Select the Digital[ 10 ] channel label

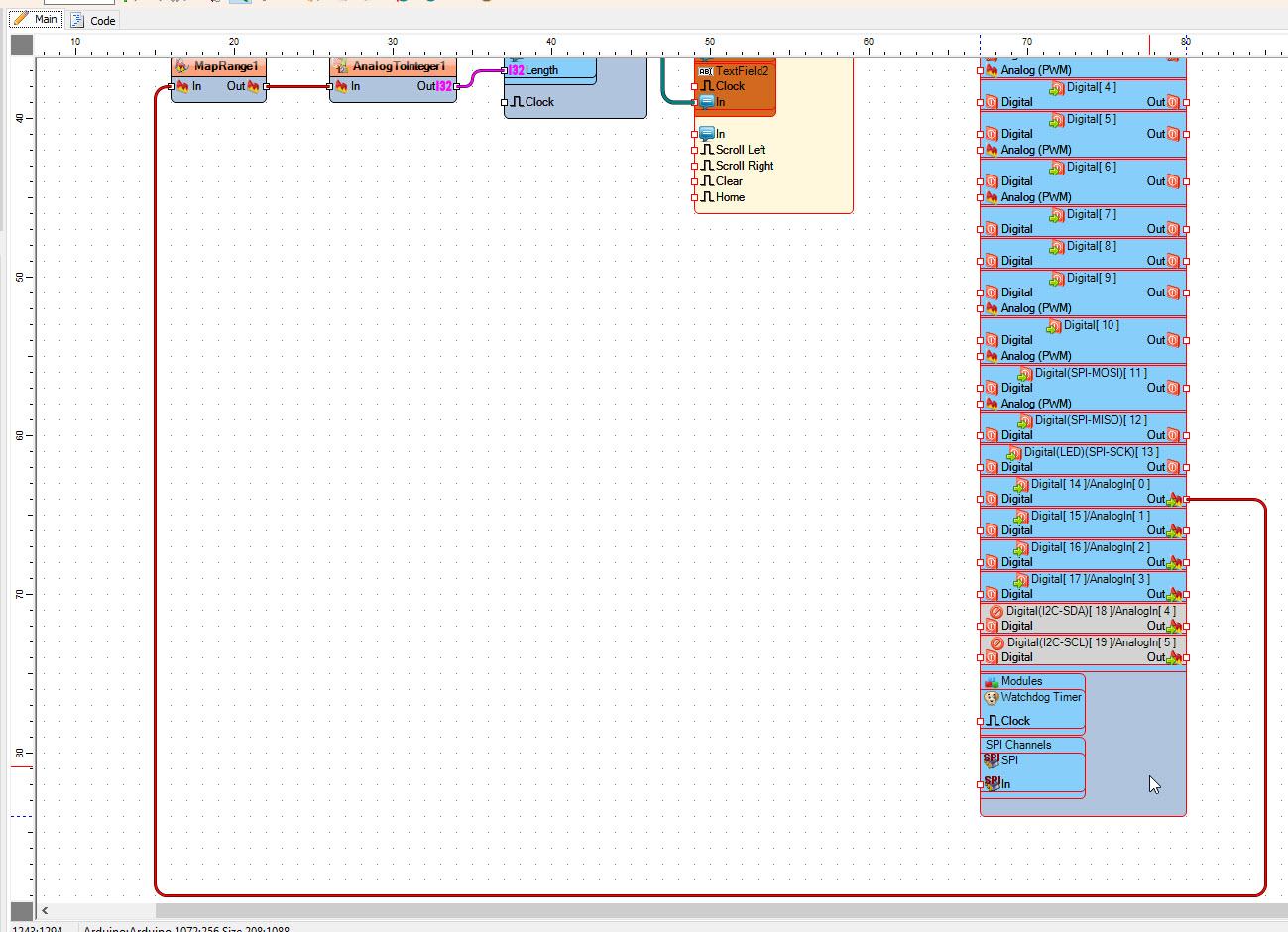click(1092, 325)
